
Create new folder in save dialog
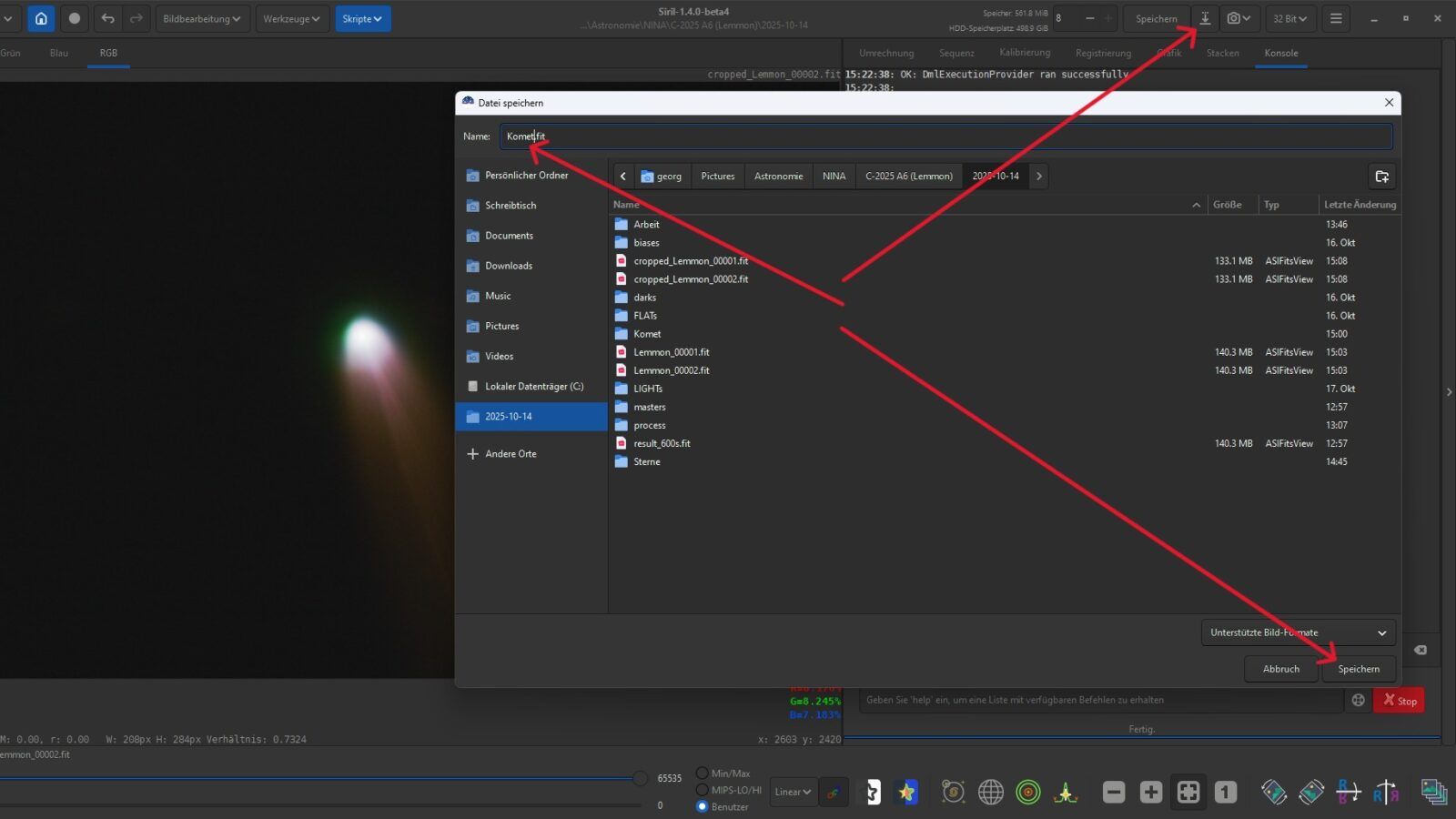(1381, 176)
